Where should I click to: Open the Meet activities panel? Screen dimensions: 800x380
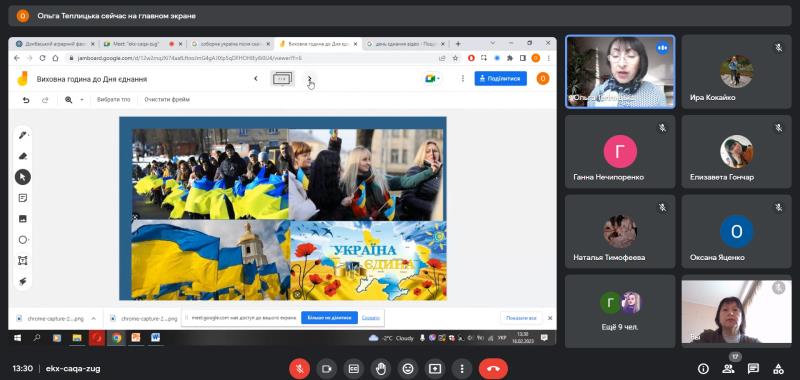point(778,368)
